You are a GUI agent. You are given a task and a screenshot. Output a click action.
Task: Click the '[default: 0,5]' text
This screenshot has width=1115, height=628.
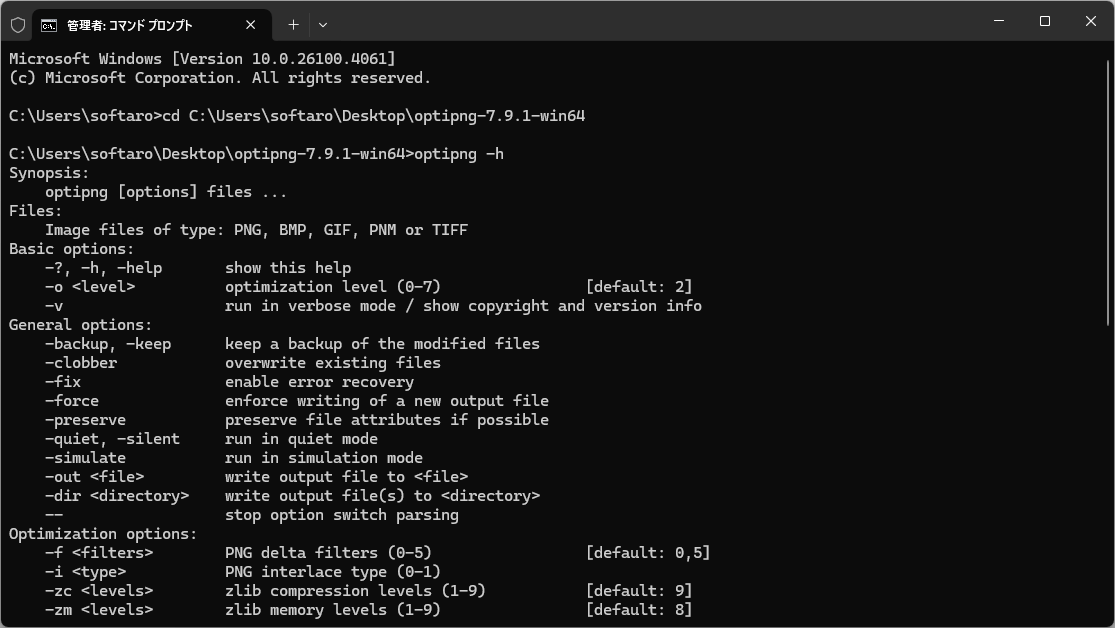click(x=648, y=553)
